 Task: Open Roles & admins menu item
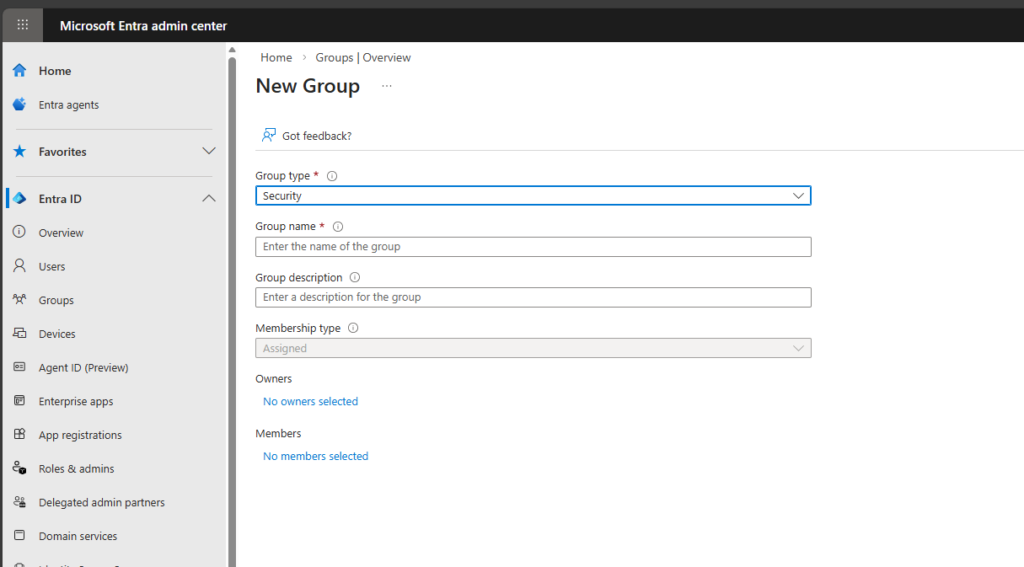click(76, 469)
